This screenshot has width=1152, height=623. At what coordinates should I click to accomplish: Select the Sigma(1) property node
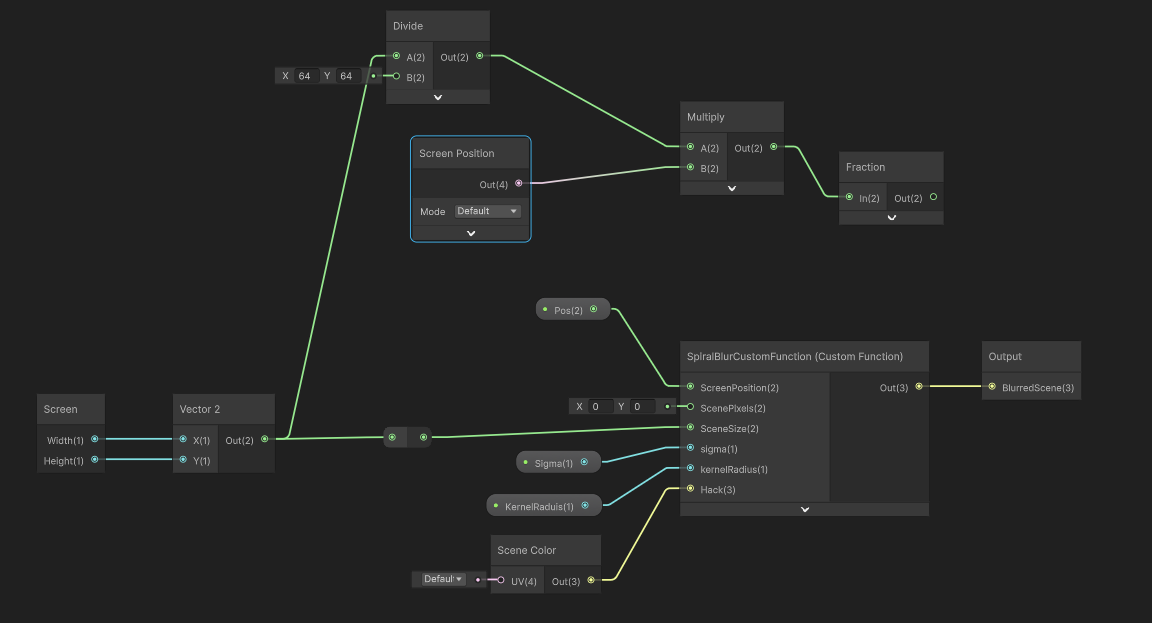pos(554,462)
